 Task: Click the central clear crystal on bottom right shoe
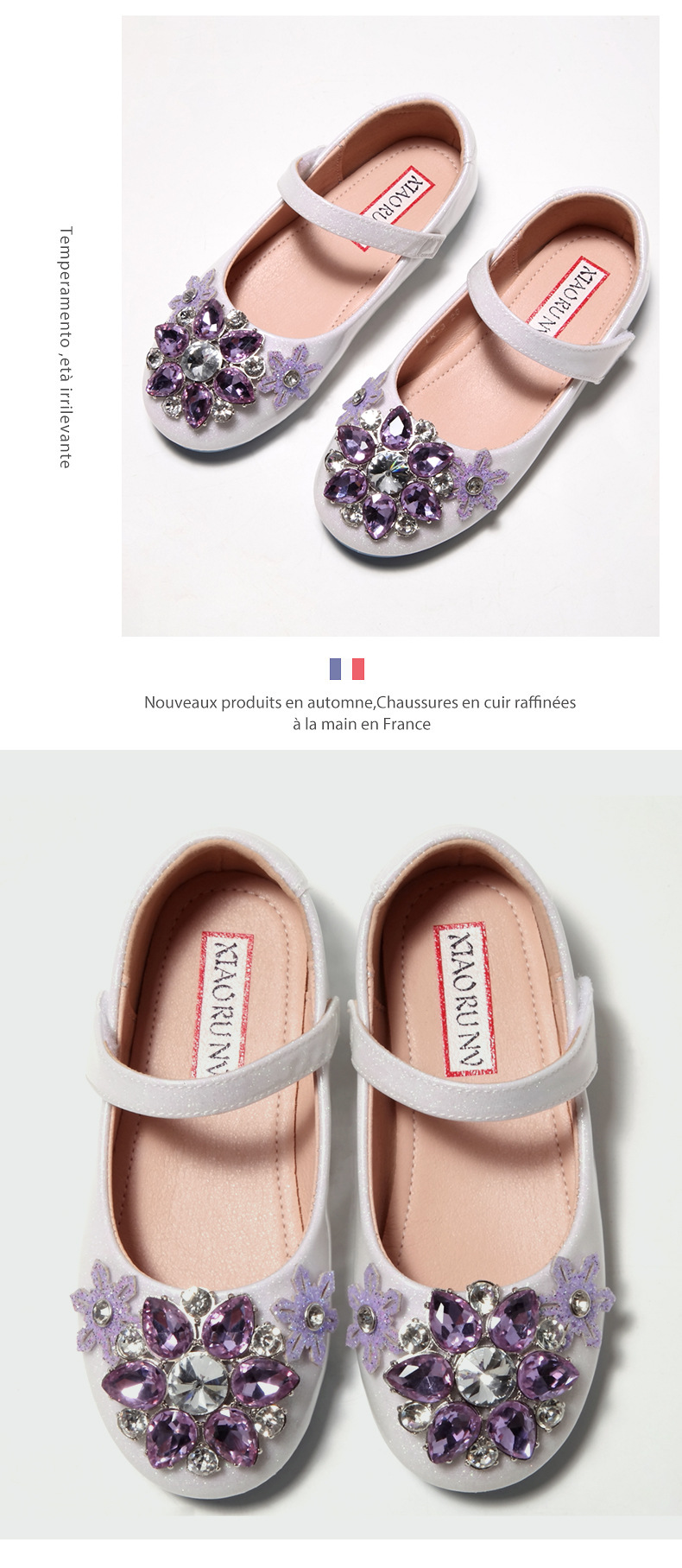pyautogui.click(x=486, y=1375)
